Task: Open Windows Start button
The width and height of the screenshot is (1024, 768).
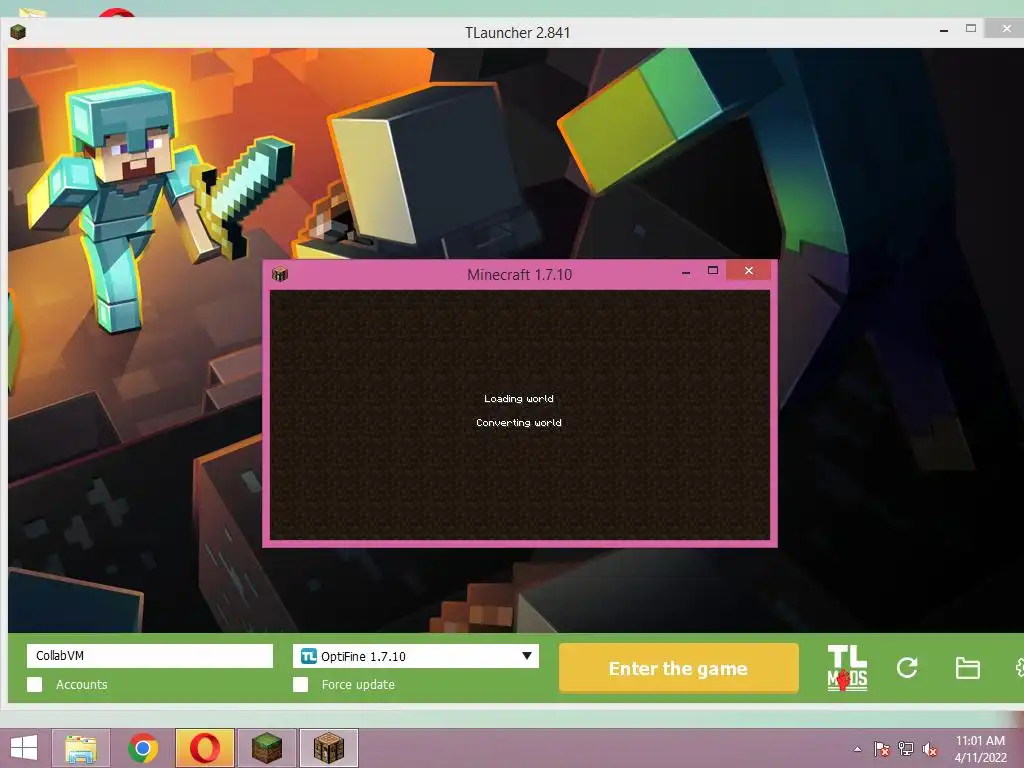Action: pyautogui.click(x=24, y=748)
